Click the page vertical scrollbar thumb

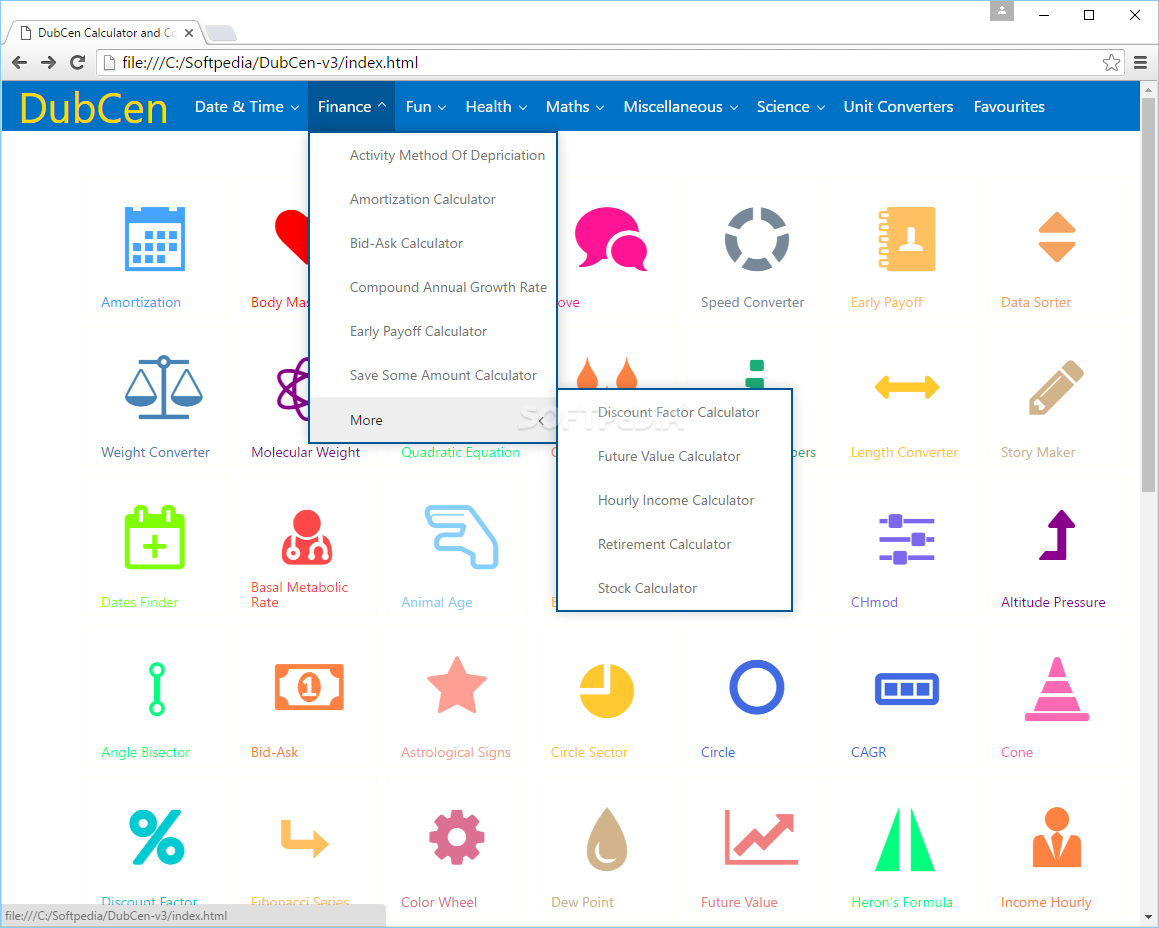pyautogui.click(x=1148, y=295)
